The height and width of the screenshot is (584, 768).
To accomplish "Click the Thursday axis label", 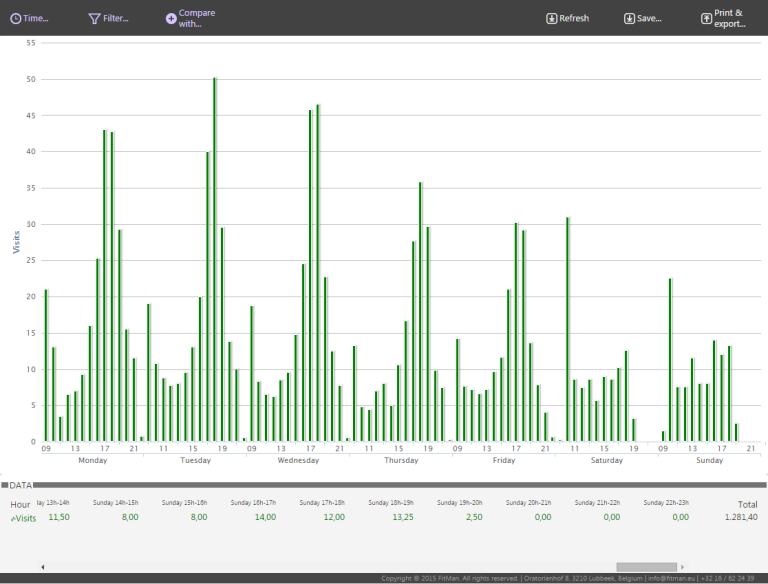I will [x=401, y=460].
